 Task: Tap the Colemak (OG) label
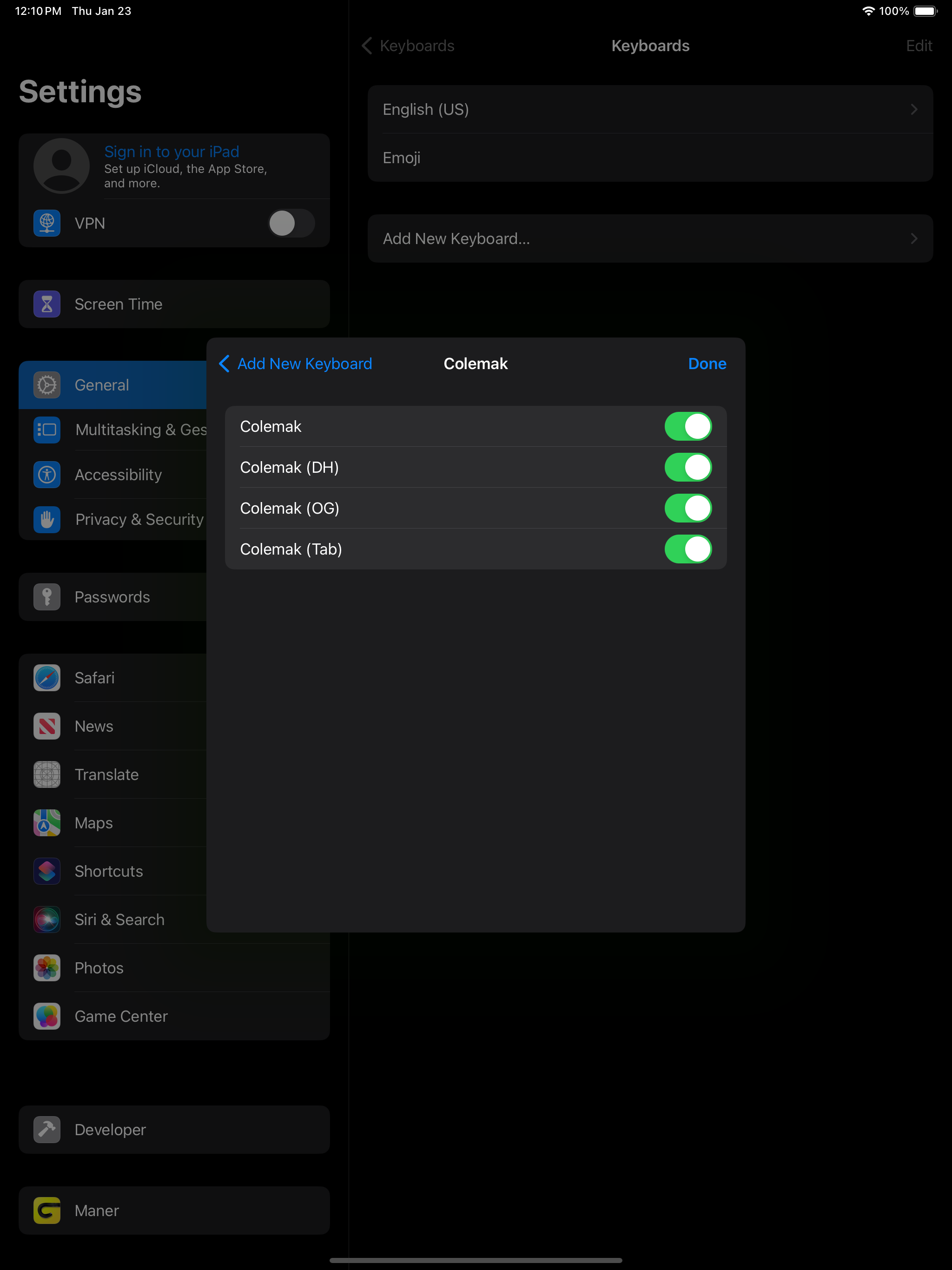(x=290, y=508)
